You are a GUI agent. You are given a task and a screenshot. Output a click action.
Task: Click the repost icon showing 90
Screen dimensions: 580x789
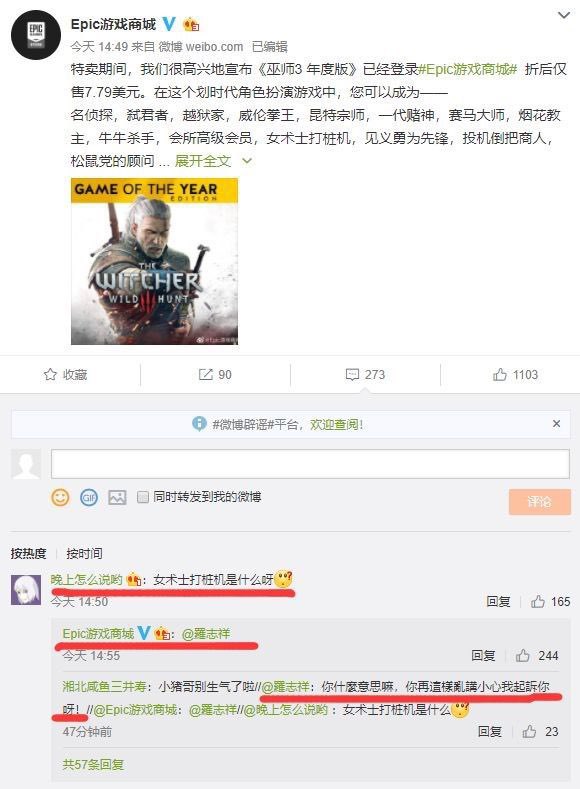(215, 374)
